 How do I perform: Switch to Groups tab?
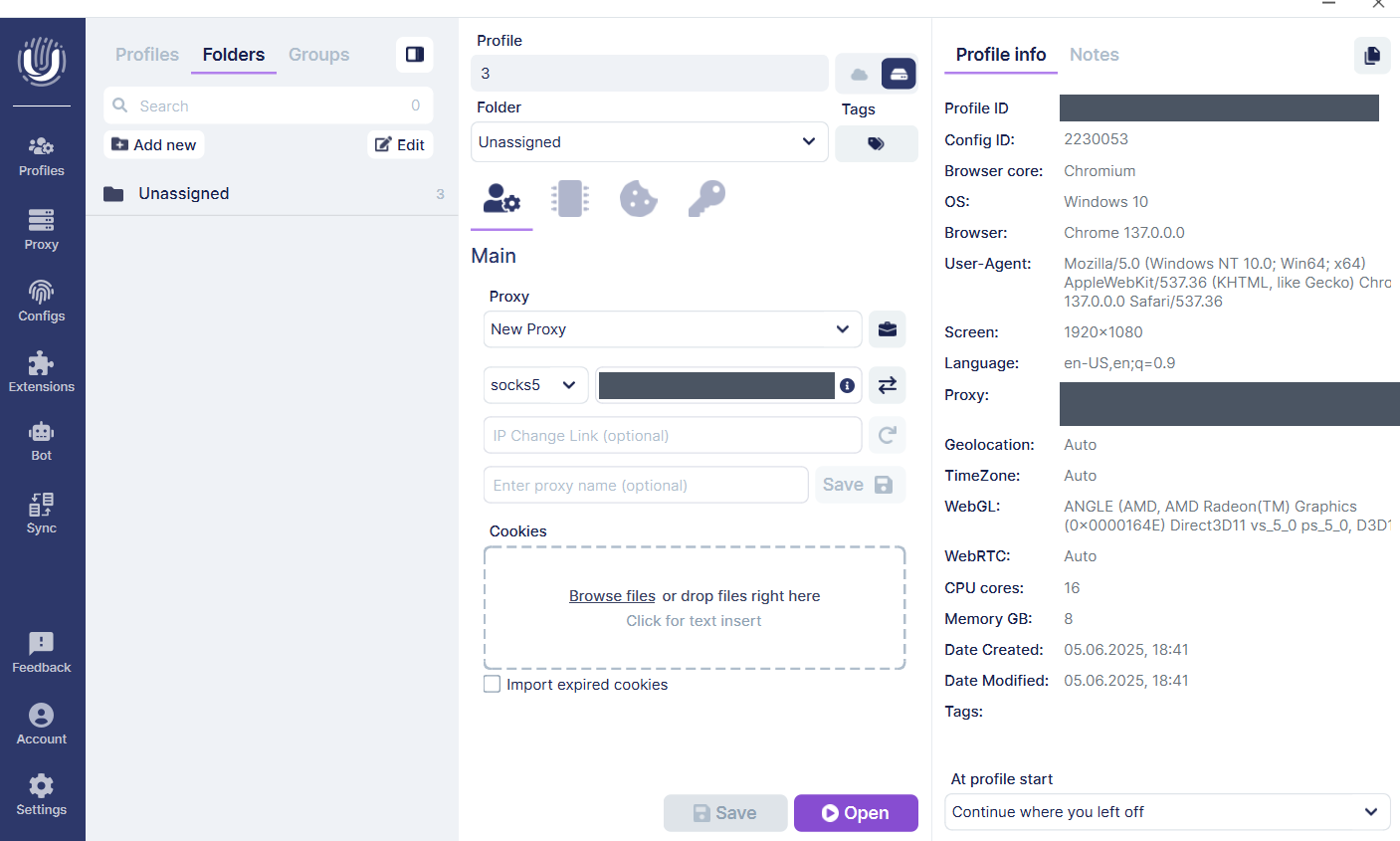coord(318,55)
